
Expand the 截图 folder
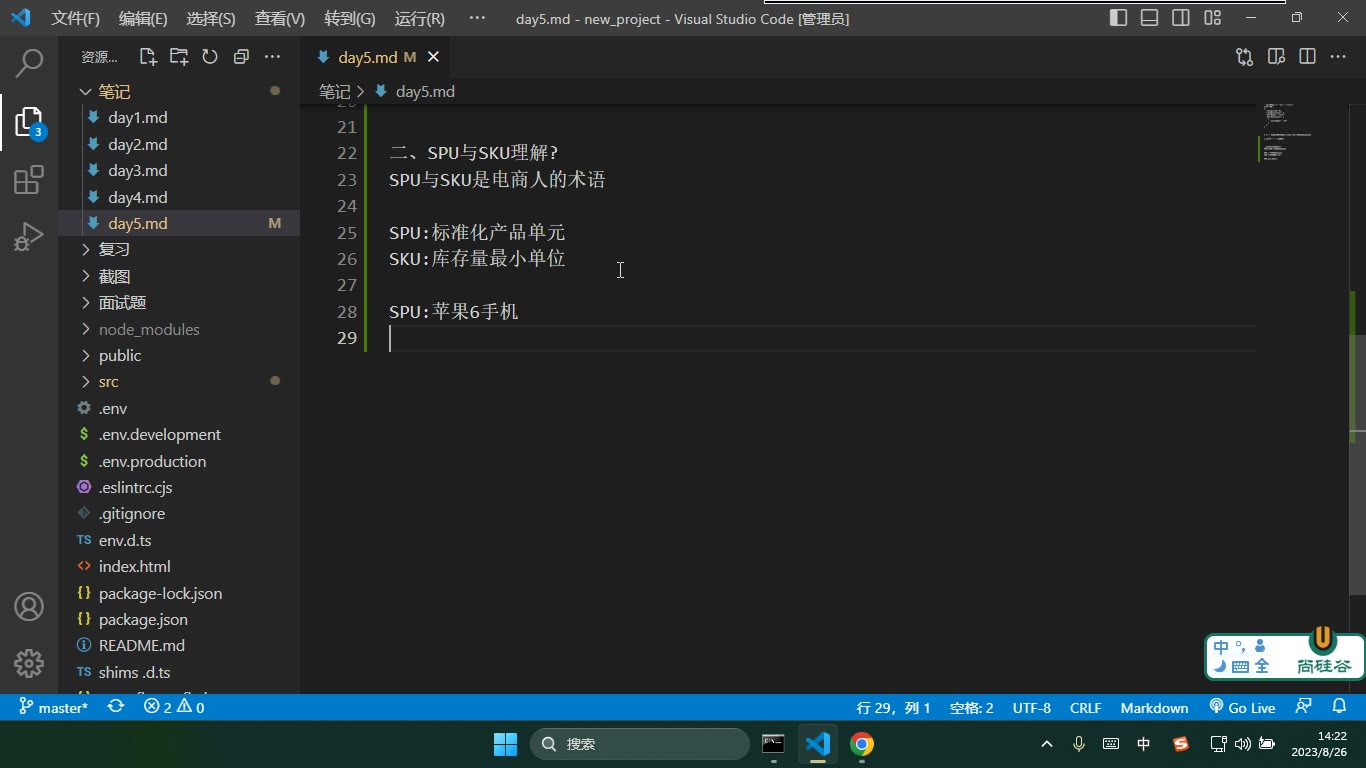click(x=179, y=276)
